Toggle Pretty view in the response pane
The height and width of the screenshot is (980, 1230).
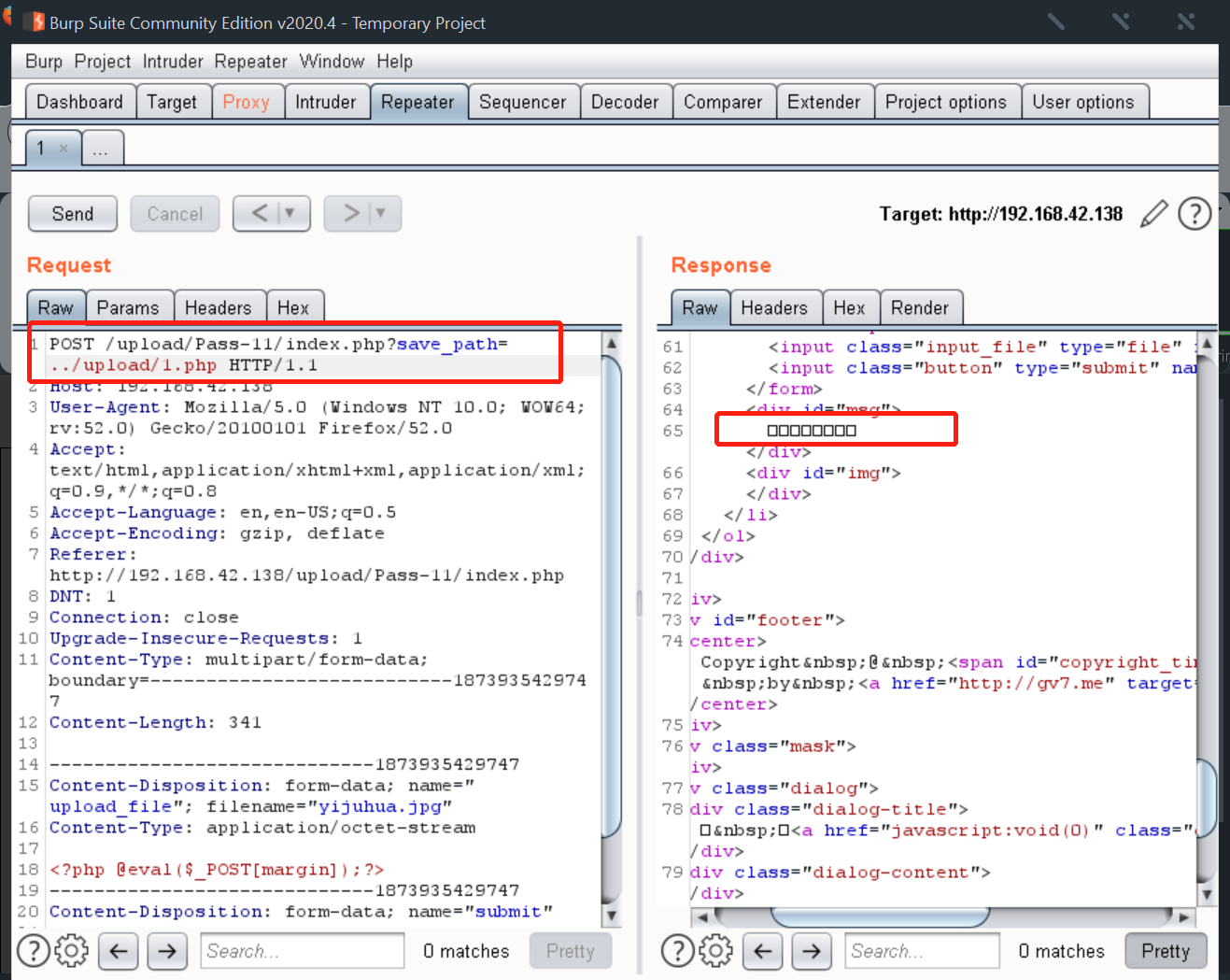click(1166, 951)
